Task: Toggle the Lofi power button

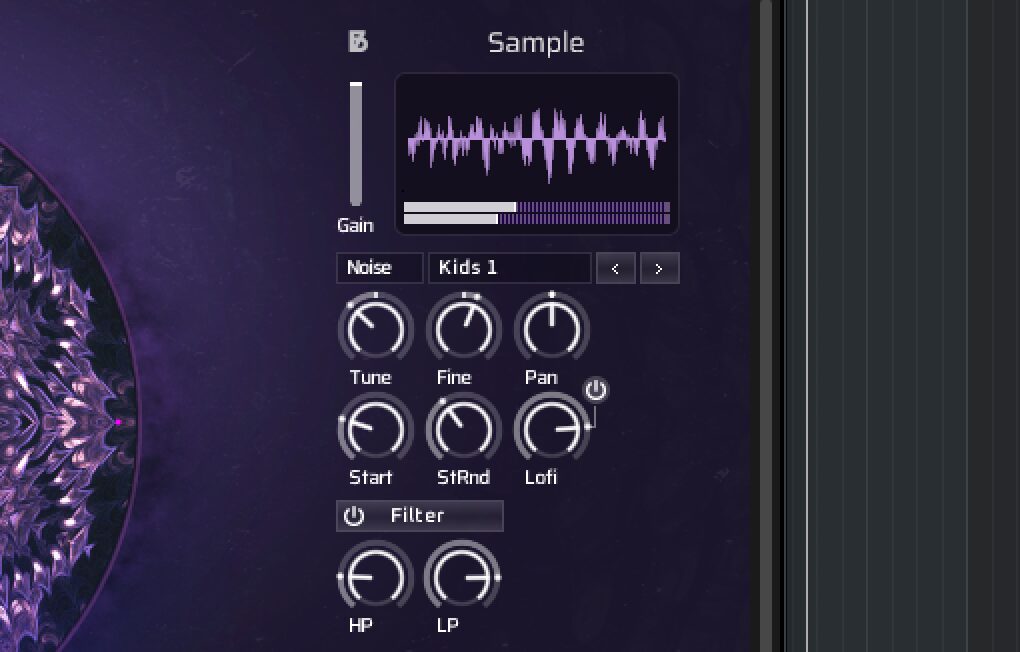Action: coord(596,390)
